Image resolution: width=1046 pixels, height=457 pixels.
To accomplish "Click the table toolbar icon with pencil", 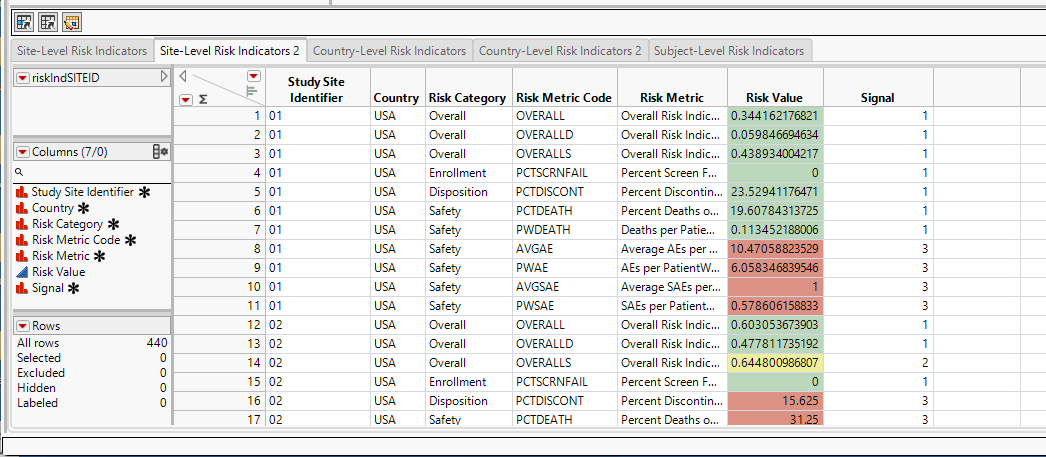I will click(72, 21).
